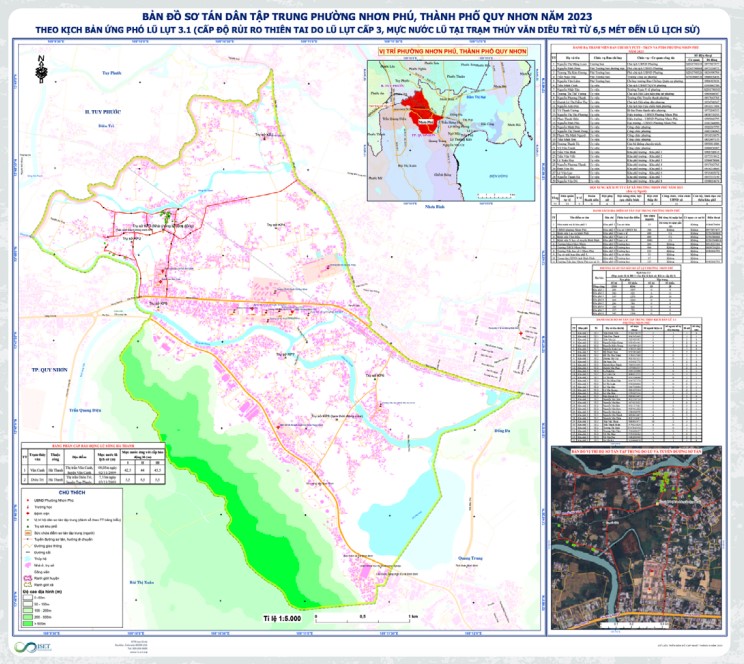Click the white 'Nhơn Phú' label box in inset
Image resolution: width=744 pixels, height=664 pixels.
pyautogui.click(x=426, y=122)
